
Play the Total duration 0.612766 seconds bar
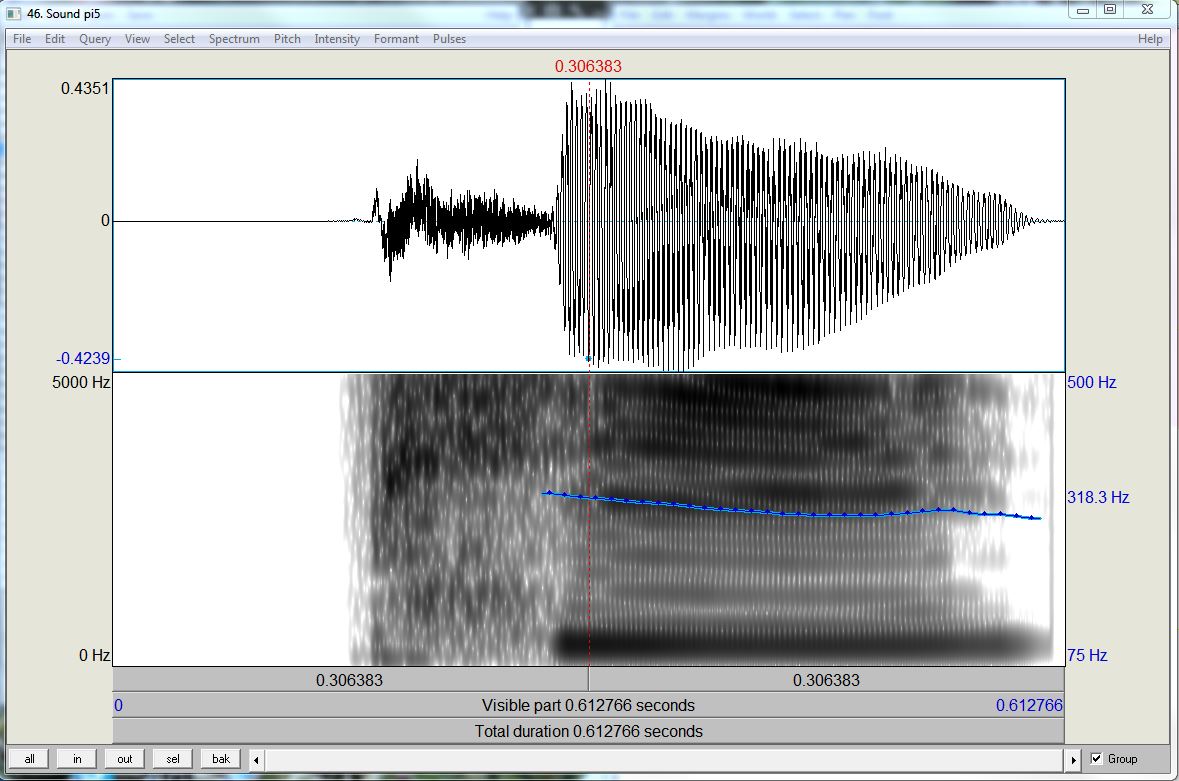click(x=588, y=731)
